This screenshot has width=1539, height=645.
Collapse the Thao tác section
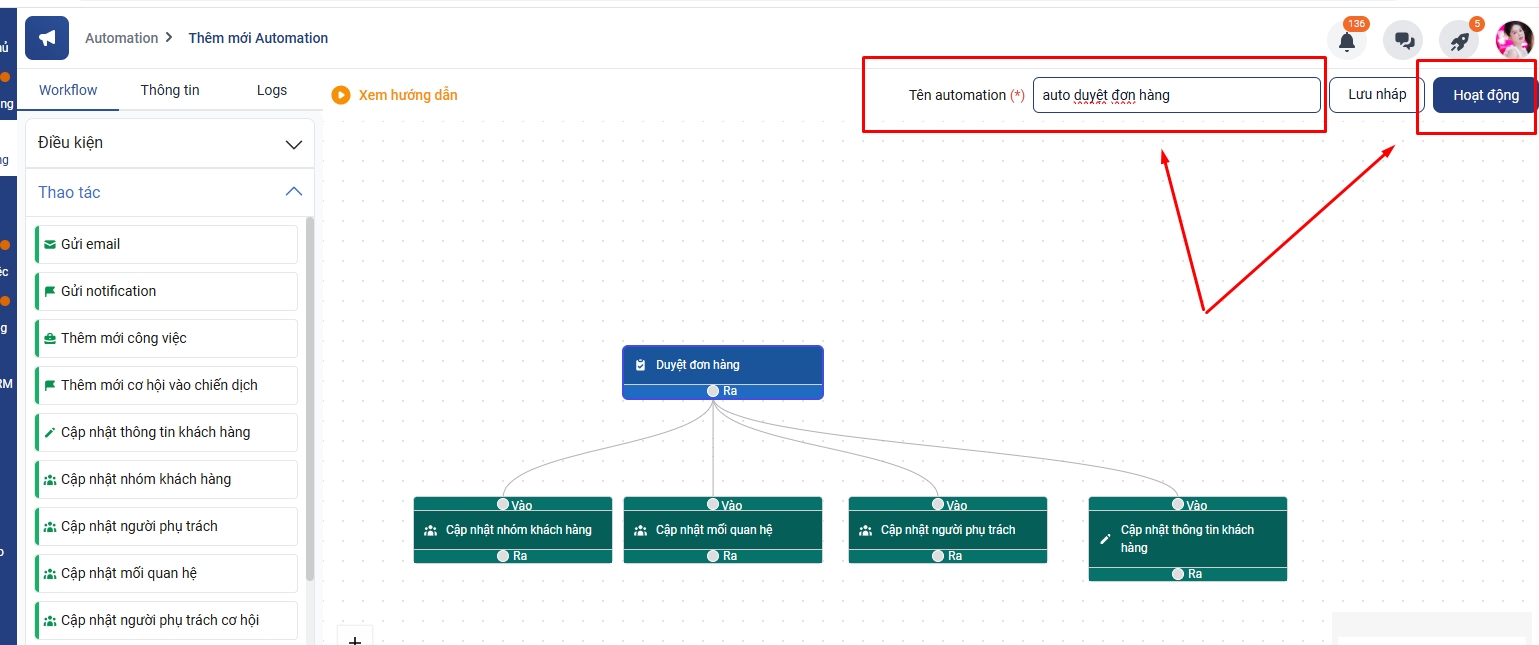point(293,192)
